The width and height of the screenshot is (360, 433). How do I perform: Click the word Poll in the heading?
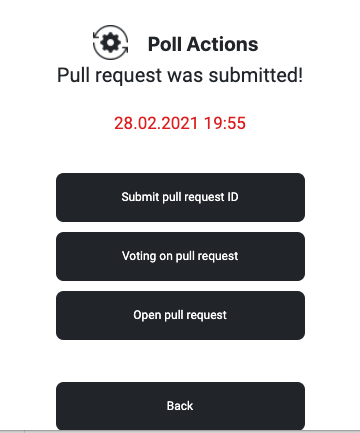(x=165, y=44)
